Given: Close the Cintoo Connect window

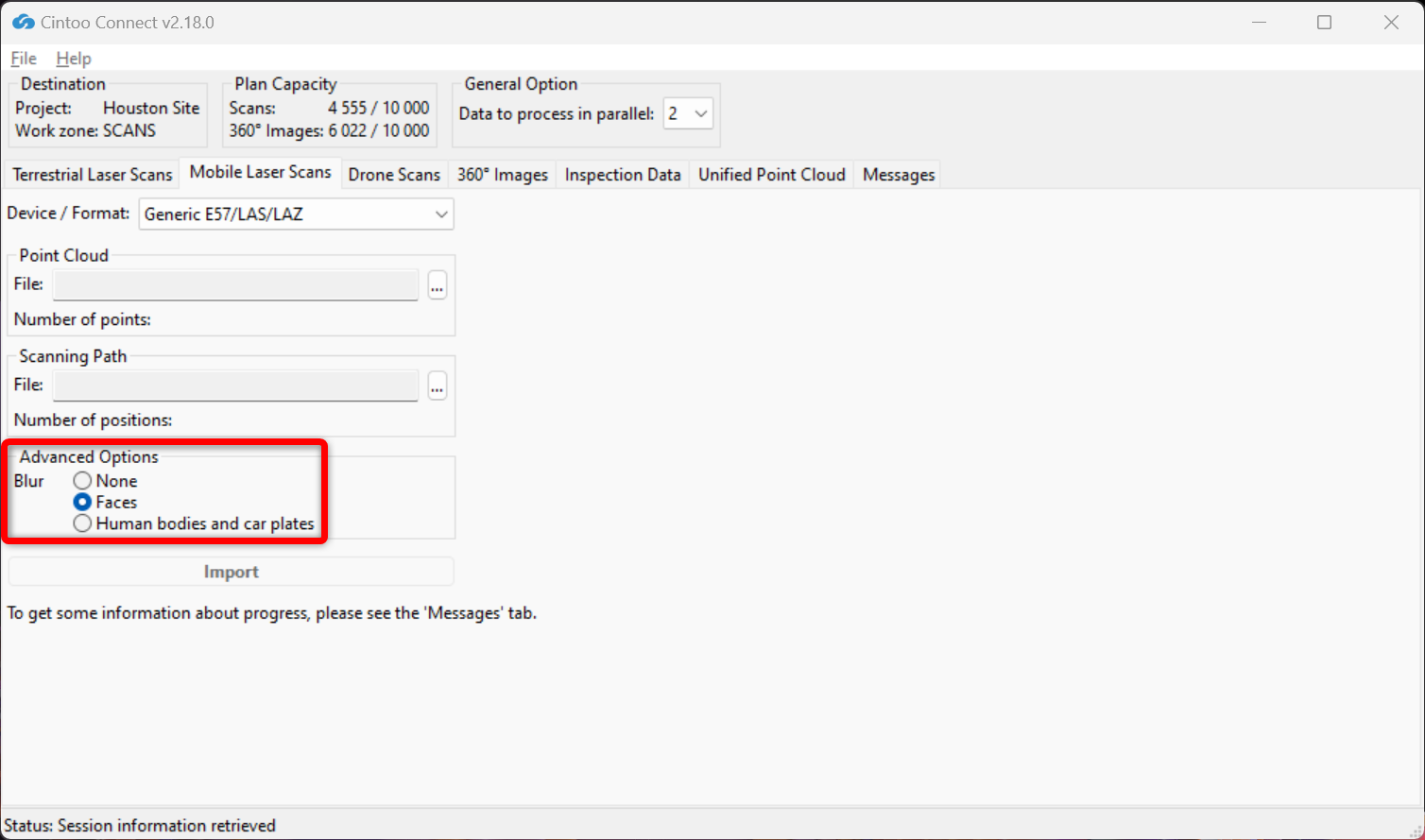Looking at the screenshot, I should pos(1391,22).
